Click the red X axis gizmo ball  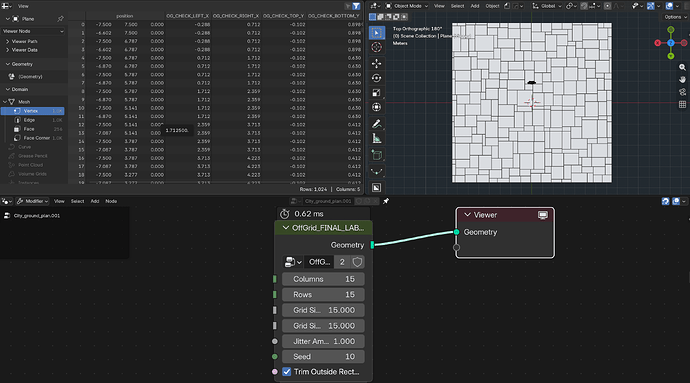coord(657,43)
